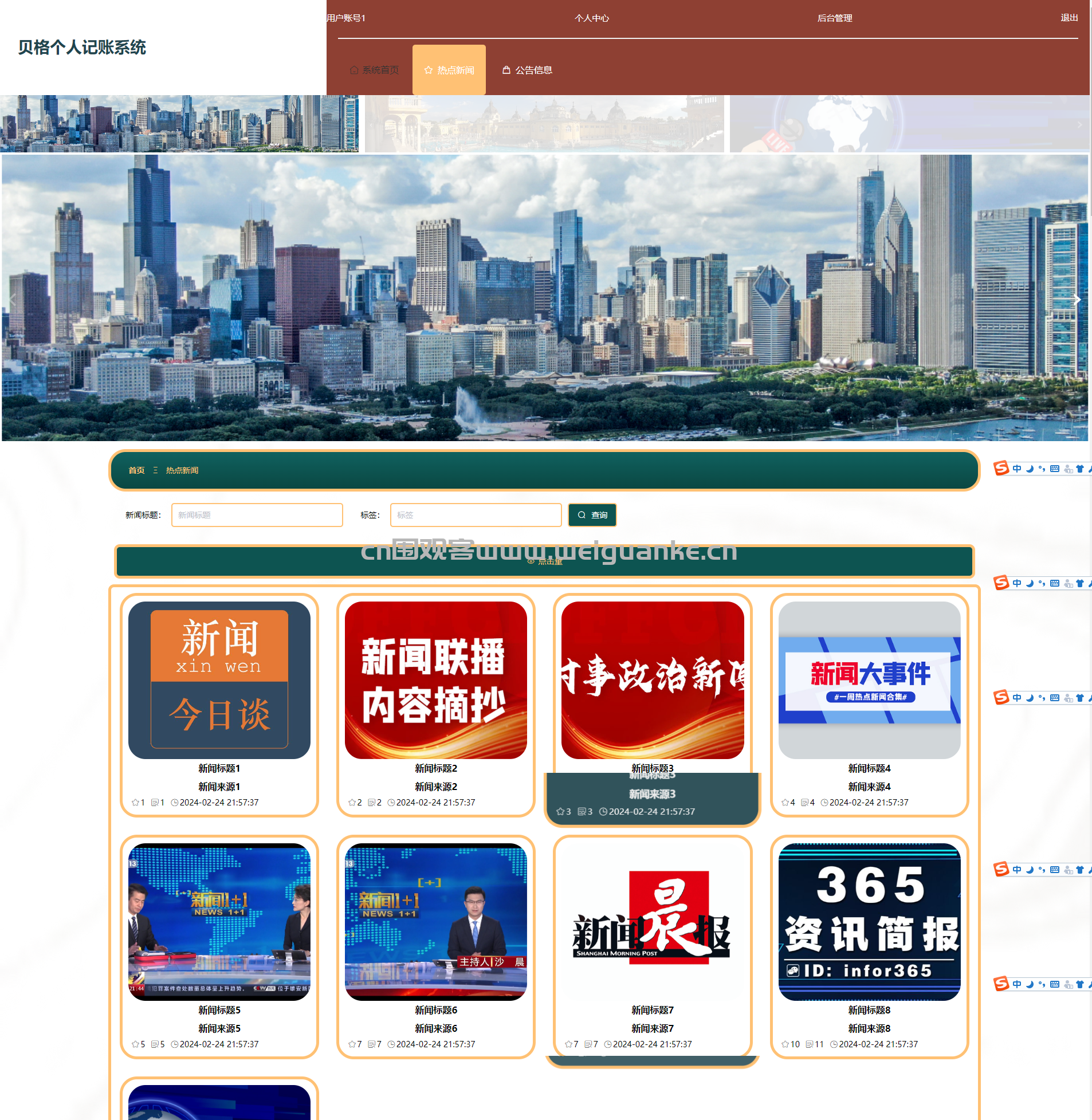Click the comment icon on 新闻标题8 card

click(x=810, y=1045)
